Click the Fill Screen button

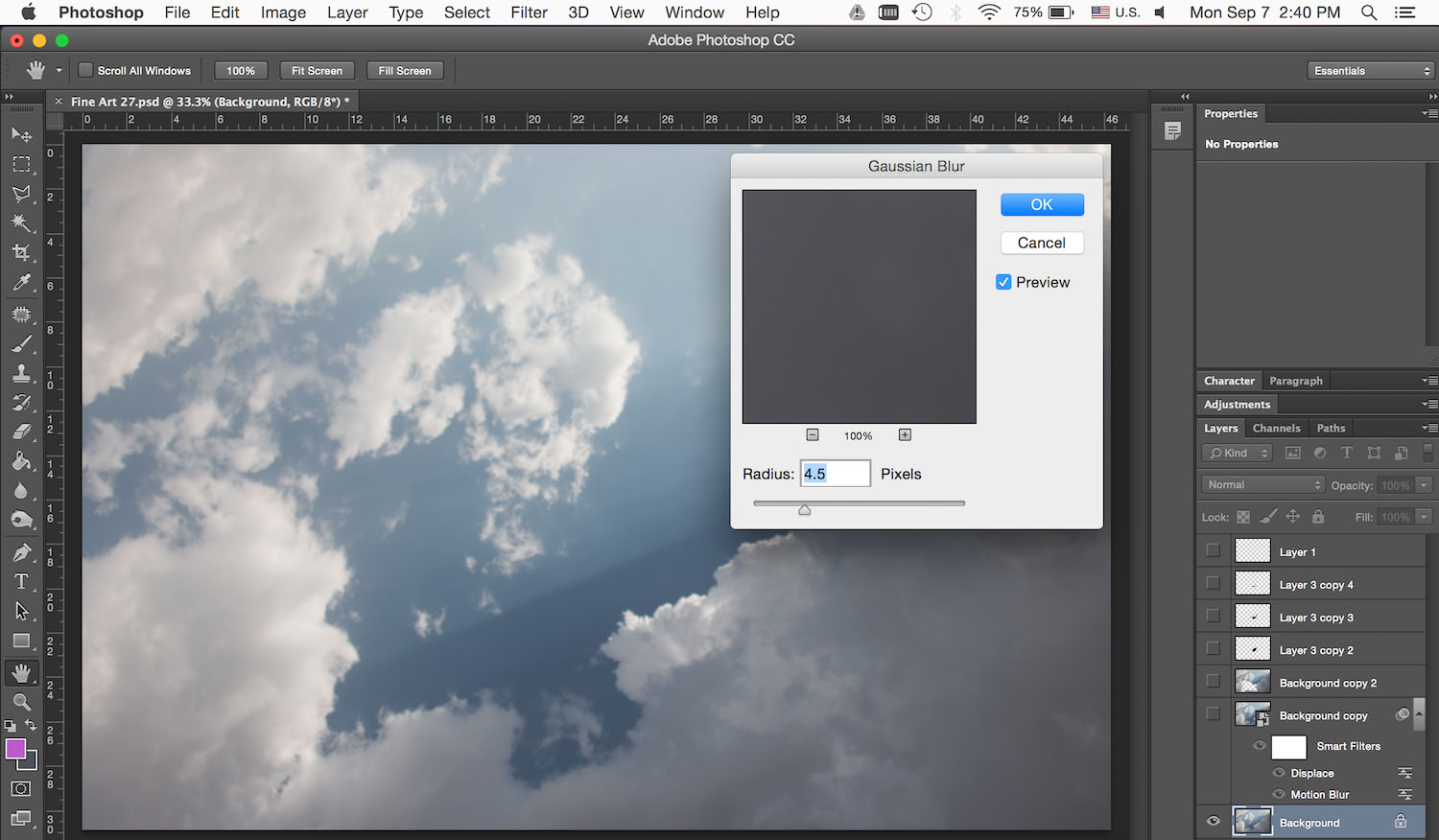coord(405,71)
